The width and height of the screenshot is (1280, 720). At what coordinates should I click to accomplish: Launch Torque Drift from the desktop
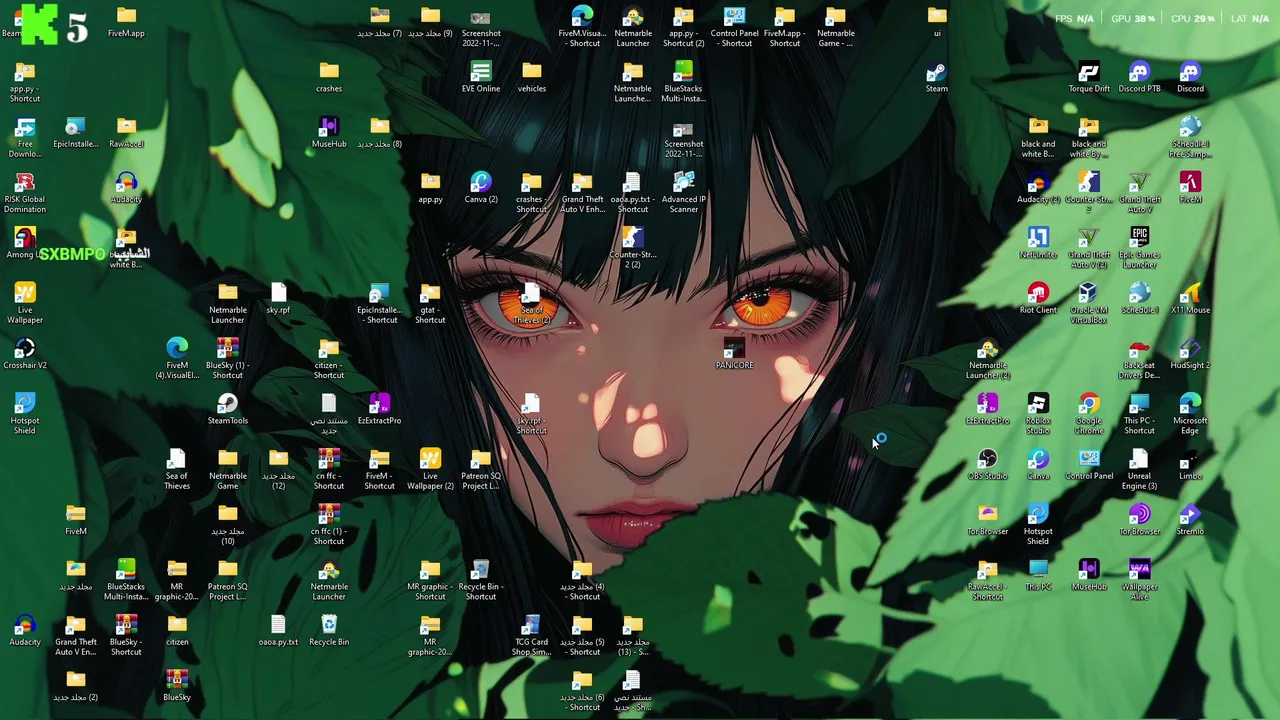[x=1088, y=77]
